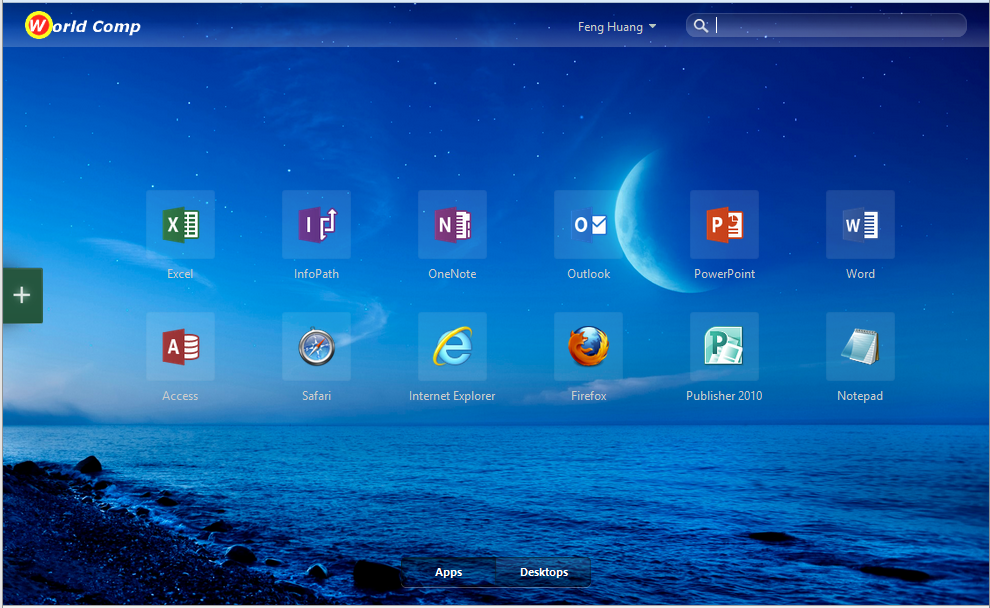Switch to the Apps tab
The image size is (990, 608).
coord(449,572)
